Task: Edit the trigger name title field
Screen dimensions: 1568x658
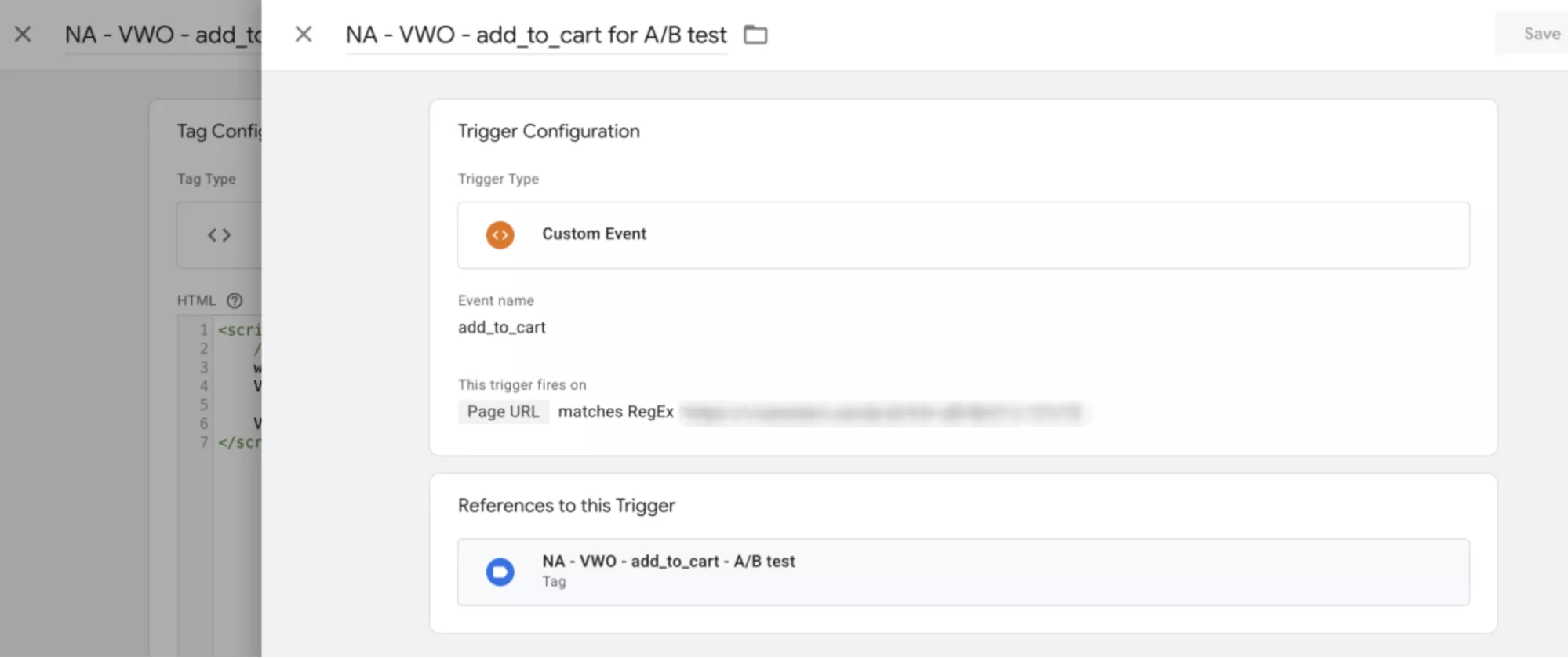Action: pos(536,35)
